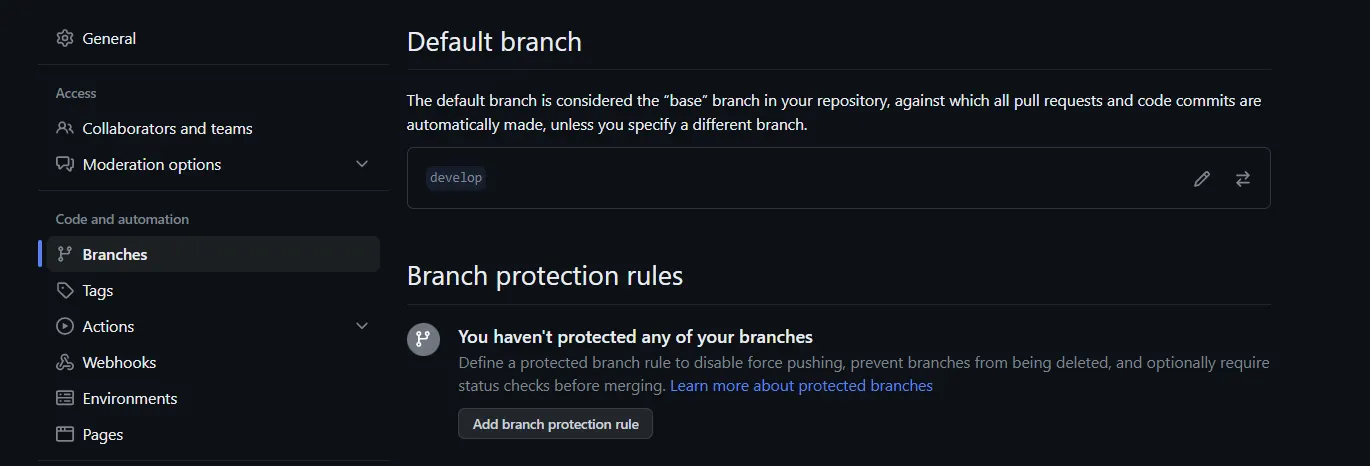Open the Branches settings page

pos(115,254)
